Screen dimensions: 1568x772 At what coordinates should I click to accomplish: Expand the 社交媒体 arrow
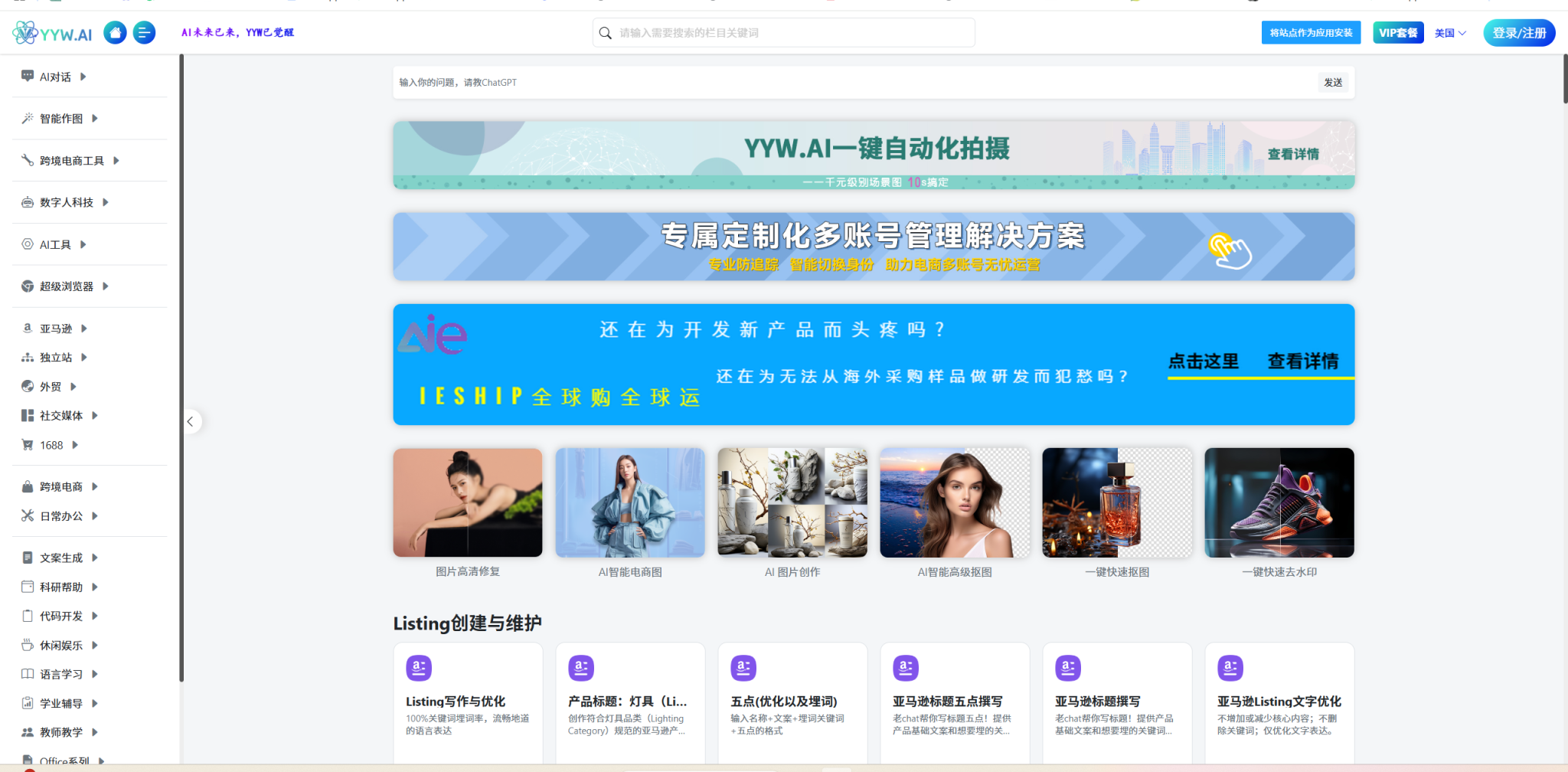pos(95,415)
